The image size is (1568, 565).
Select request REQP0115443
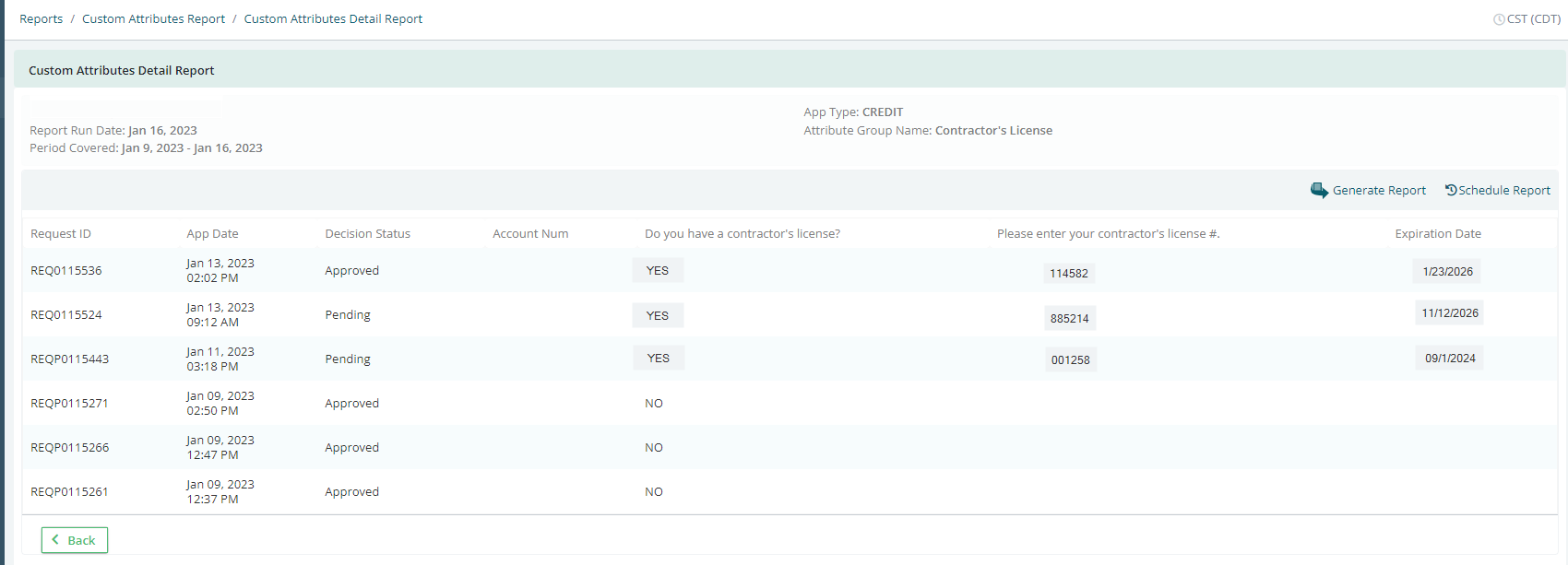(x=69, y=359)
